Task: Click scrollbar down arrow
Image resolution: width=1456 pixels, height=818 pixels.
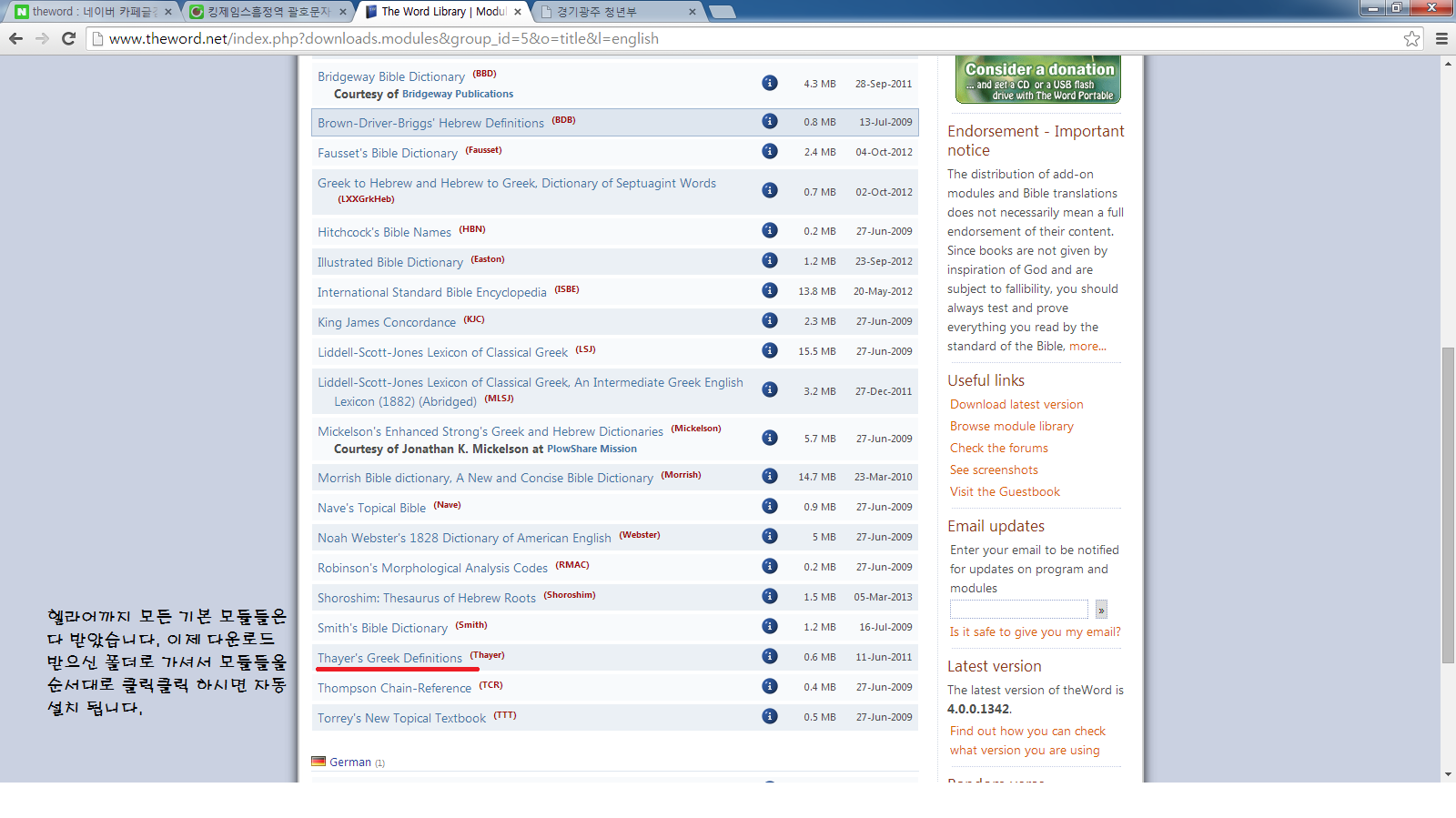Action: click(x=1448, y=774)
